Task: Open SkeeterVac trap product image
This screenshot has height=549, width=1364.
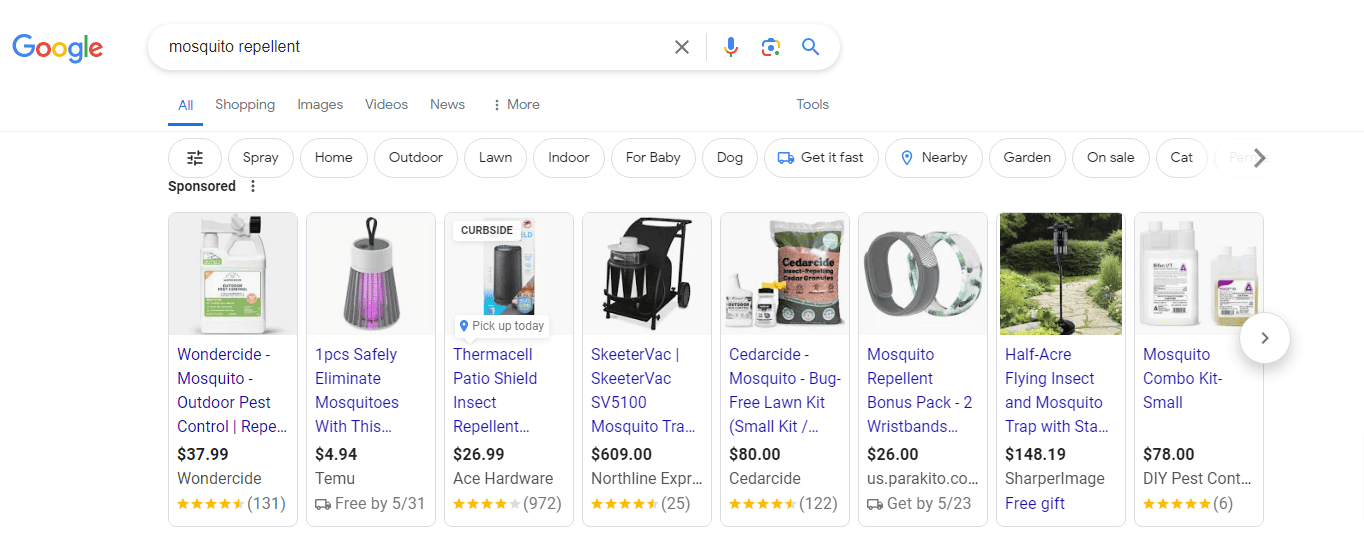Action: tap(647, 273)
